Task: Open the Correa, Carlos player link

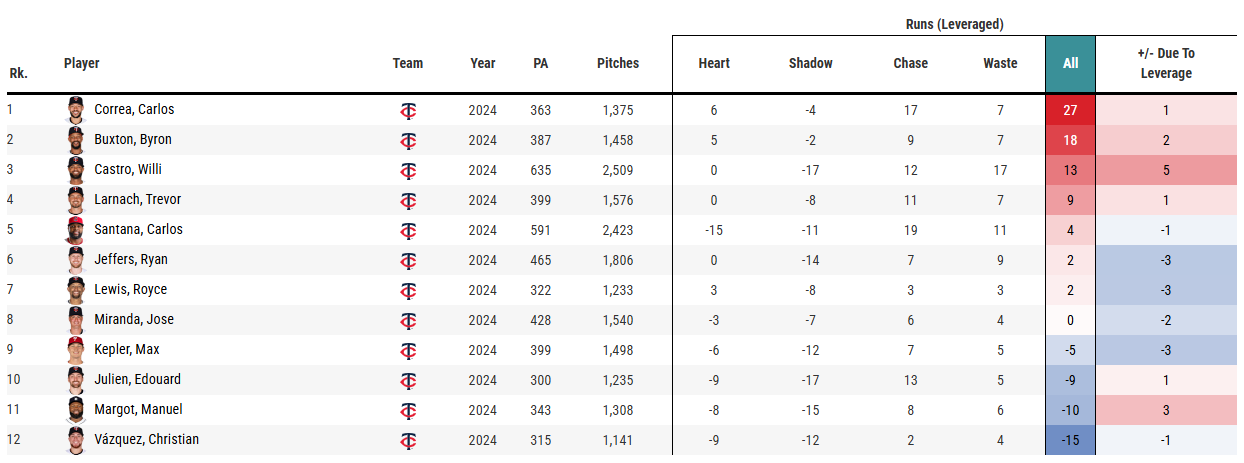Action: [x=134, y=110]
